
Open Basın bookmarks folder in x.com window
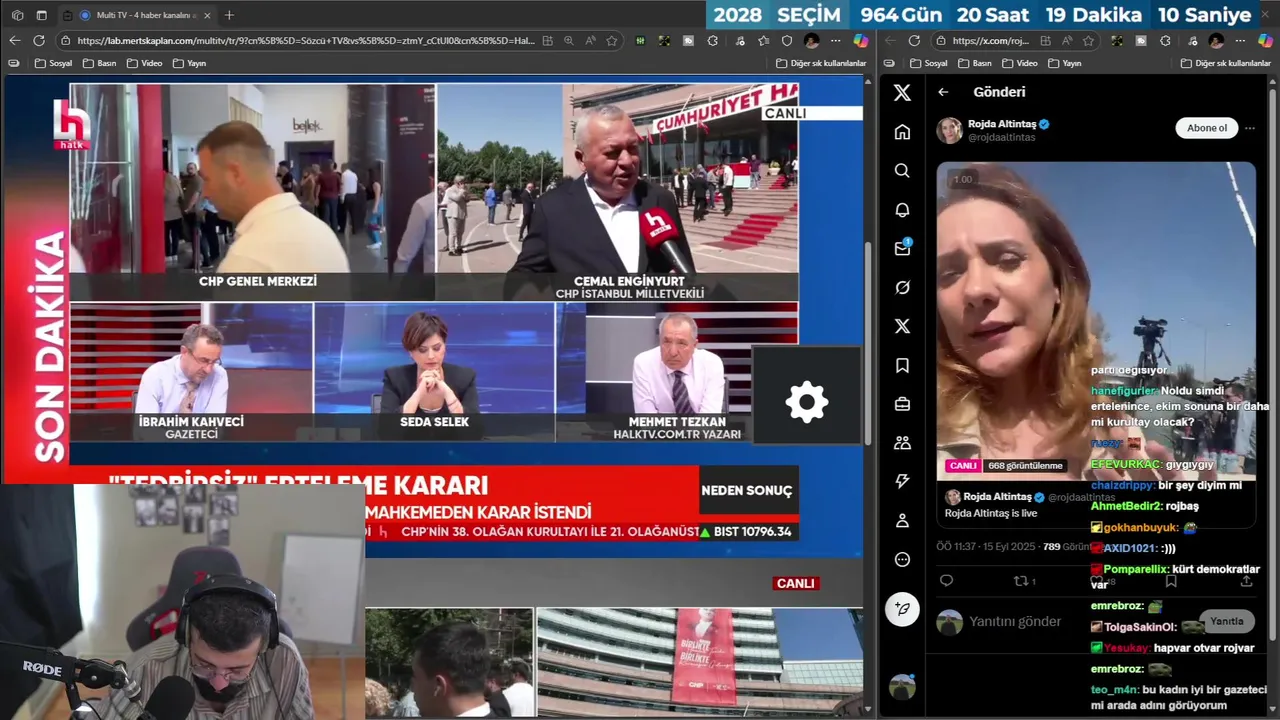(976, 63)
